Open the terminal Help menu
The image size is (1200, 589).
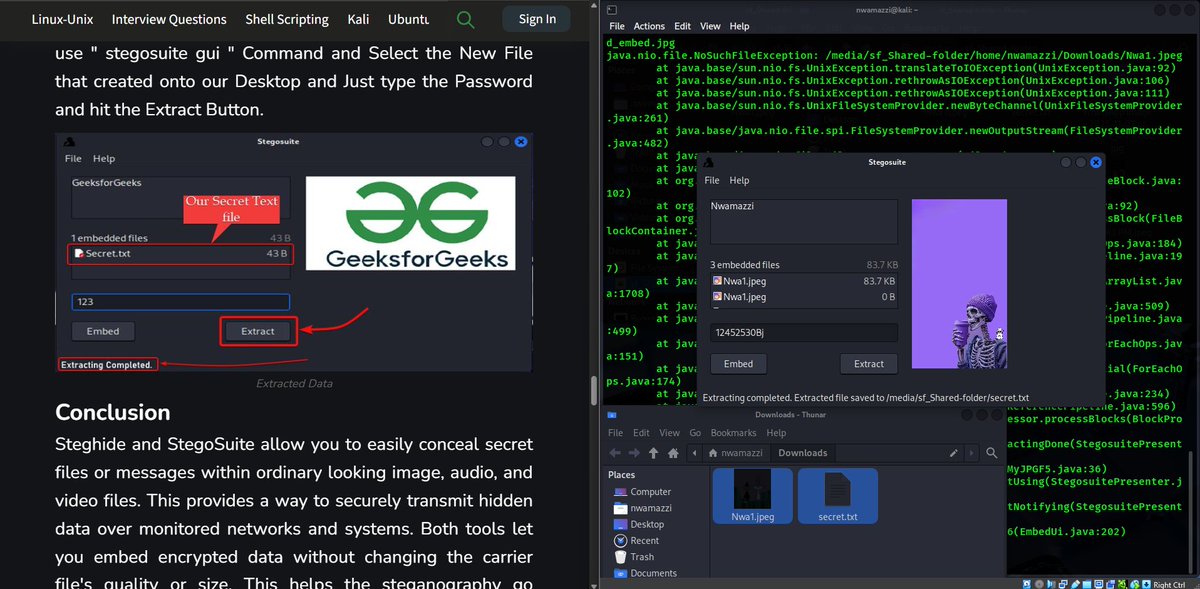point(739,26)
